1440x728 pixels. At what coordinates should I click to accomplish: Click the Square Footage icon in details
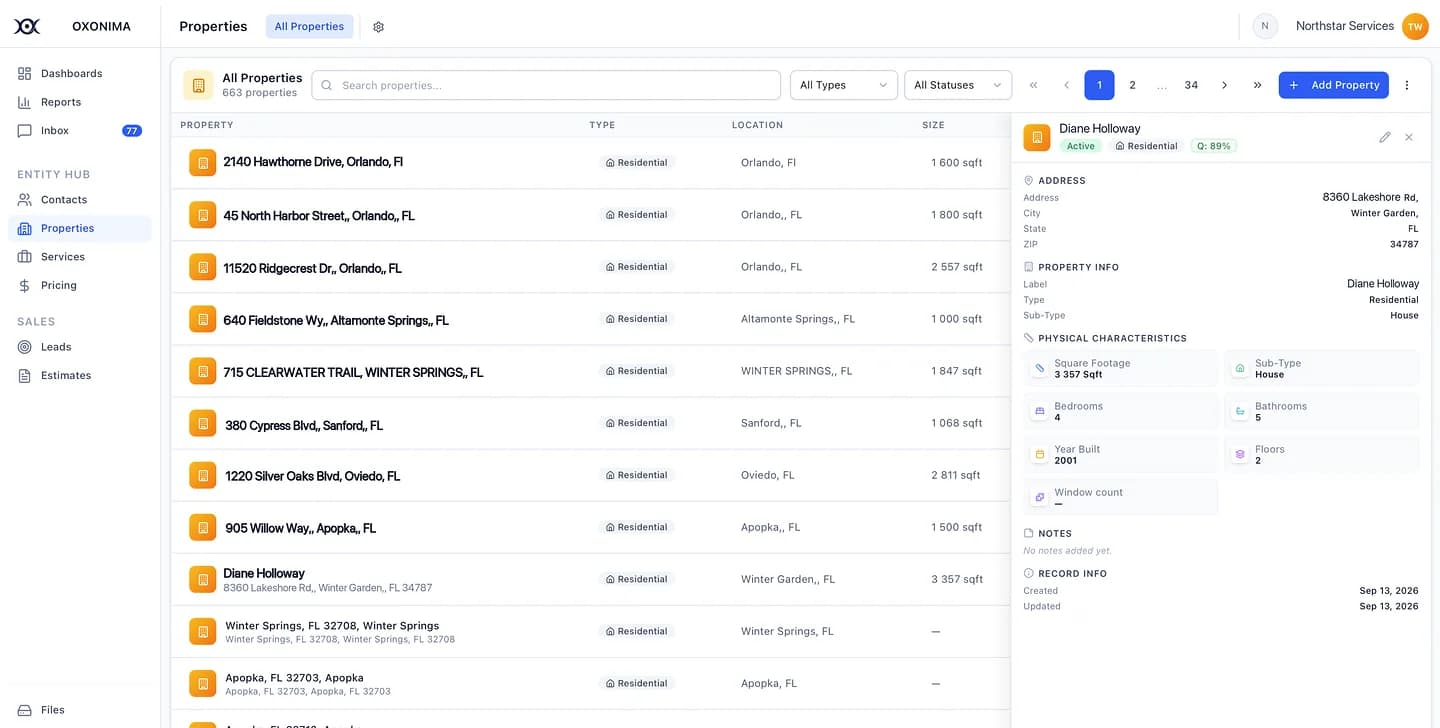[1040, 368]
